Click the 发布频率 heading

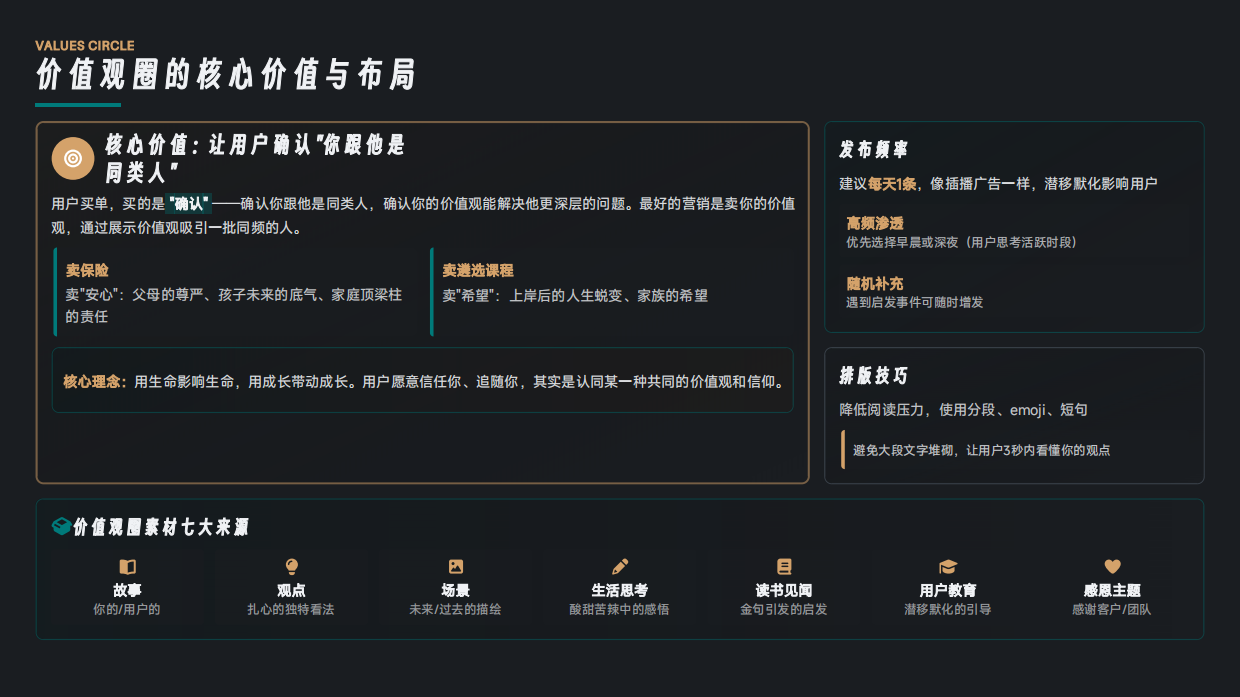(x=873, y=150)
